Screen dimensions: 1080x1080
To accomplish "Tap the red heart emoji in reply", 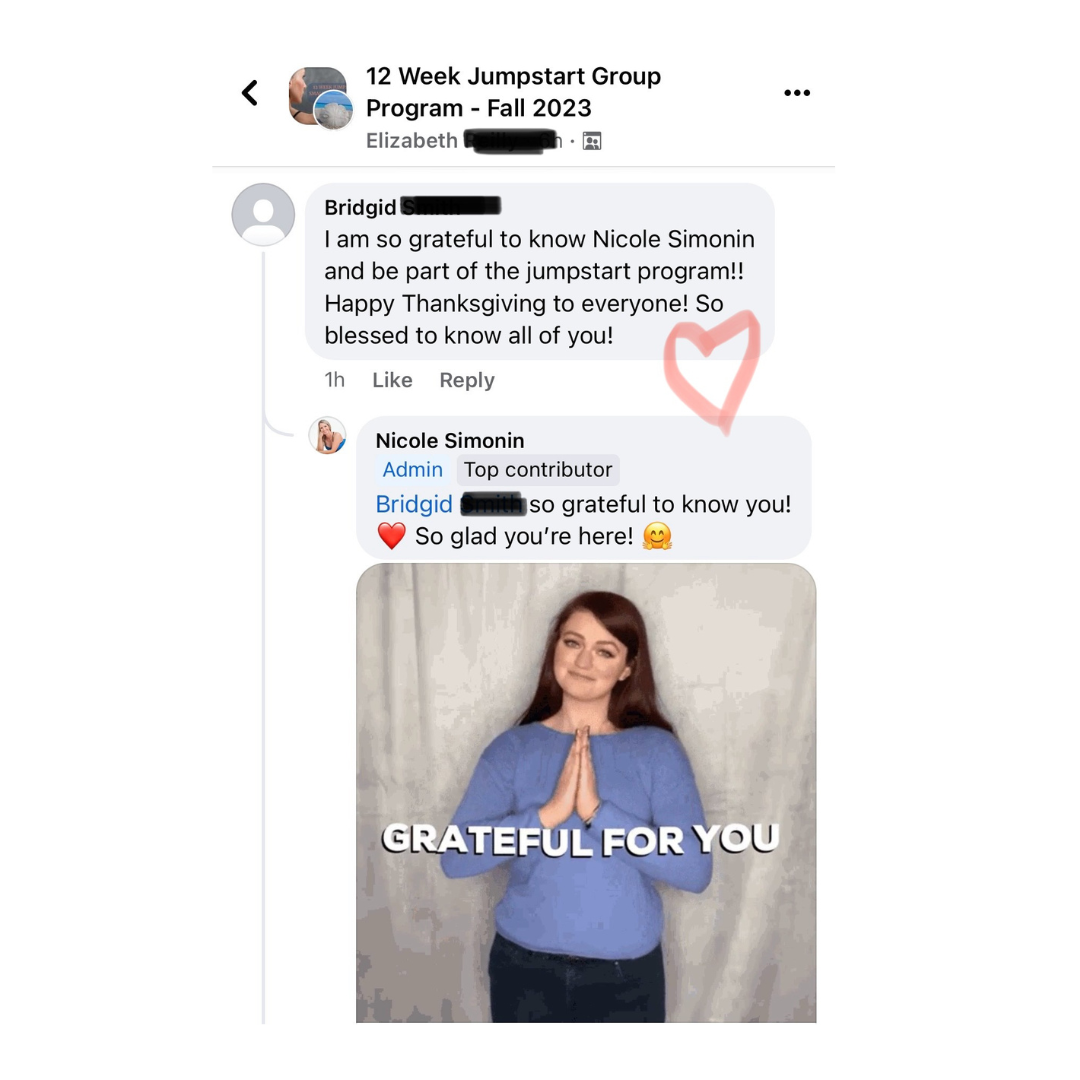I will [392, 536].
